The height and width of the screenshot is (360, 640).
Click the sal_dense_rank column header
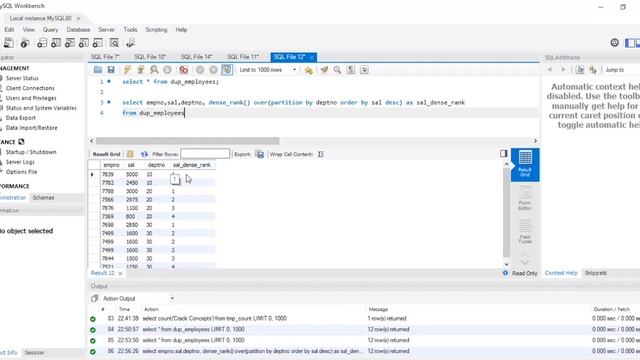point(192,165)
